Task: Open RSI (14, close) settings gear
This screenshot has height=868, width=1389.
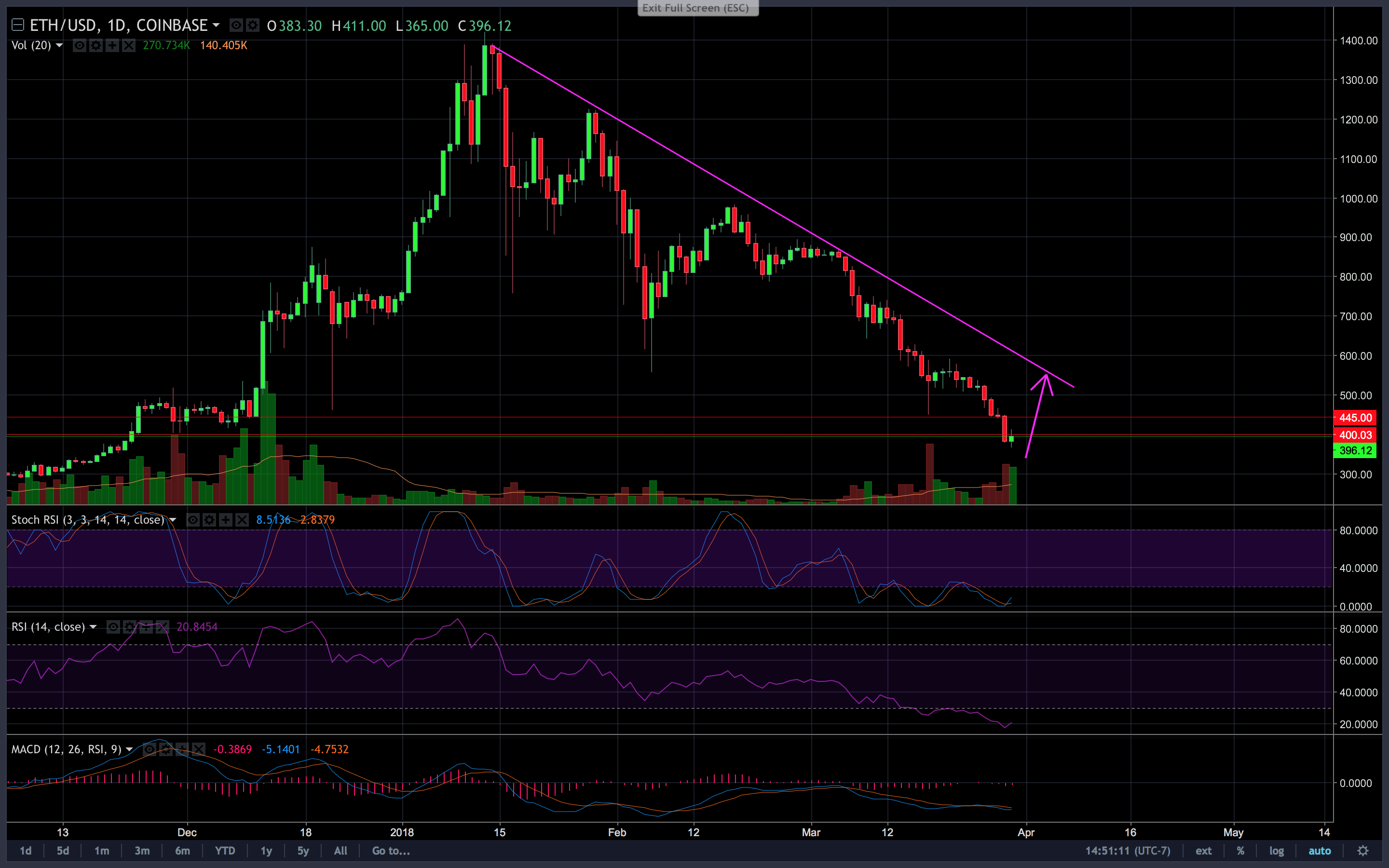Action: click(130, 627)
